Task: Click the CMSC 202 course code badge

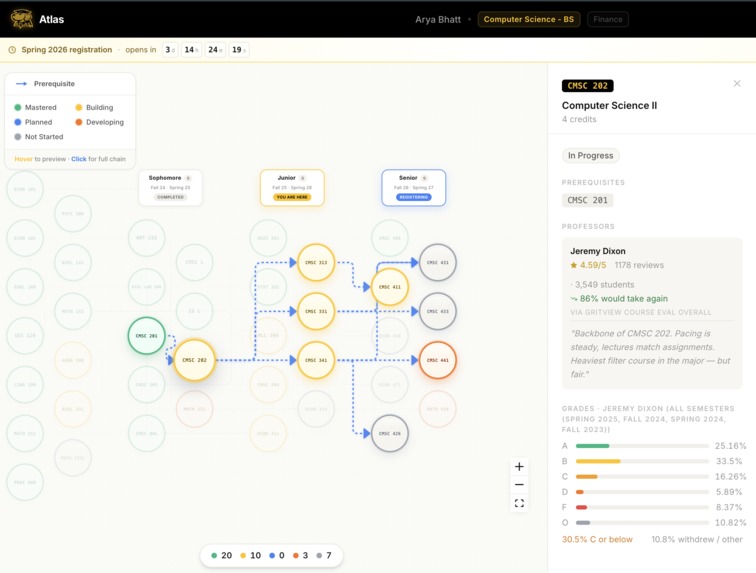Action: coord(587,86)
